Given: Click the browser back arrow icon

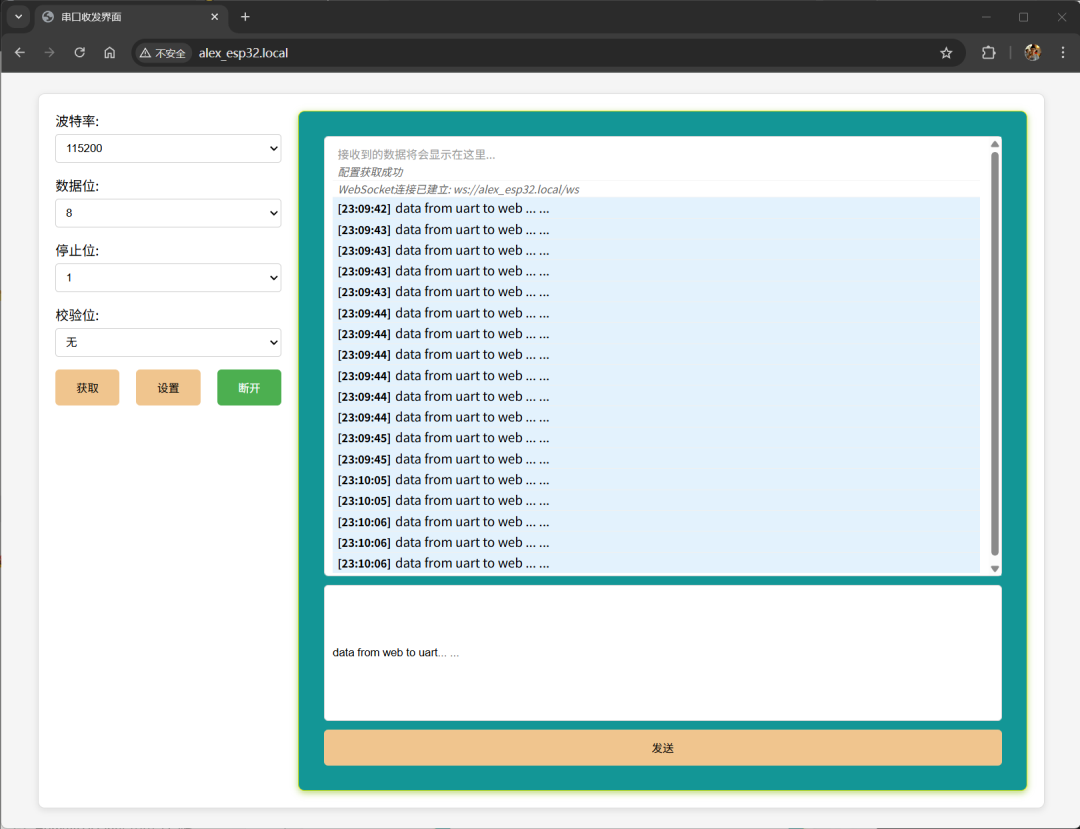Looking at the screenshot, I should (x=20, y=53).
